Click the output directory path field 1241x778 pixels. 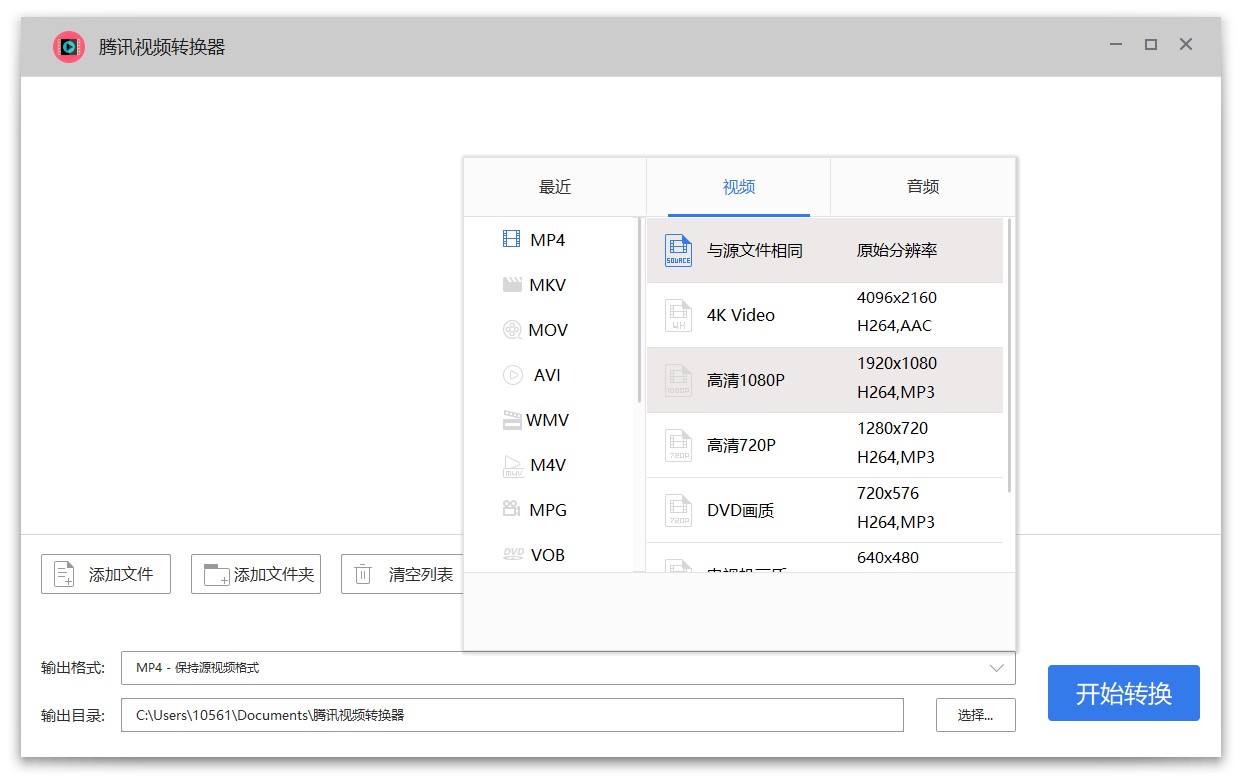click(513, 715)
